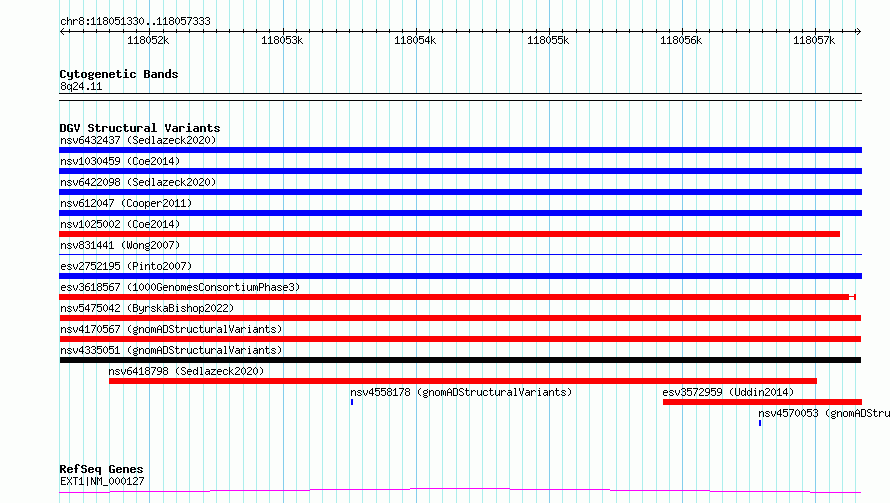Click the red bar under nsv6418798

click(x=463, y=381)
